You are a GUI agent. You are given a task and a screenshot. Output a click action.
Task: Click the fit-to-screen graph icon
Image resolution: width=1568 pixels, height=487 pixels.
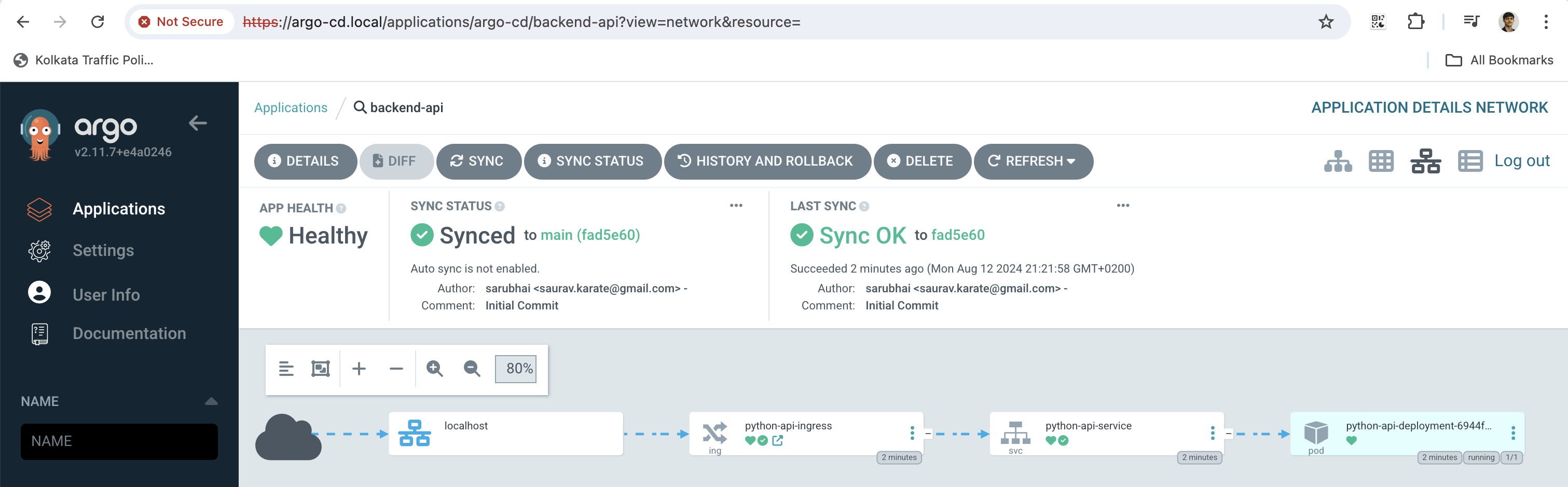tap(320, 369)
